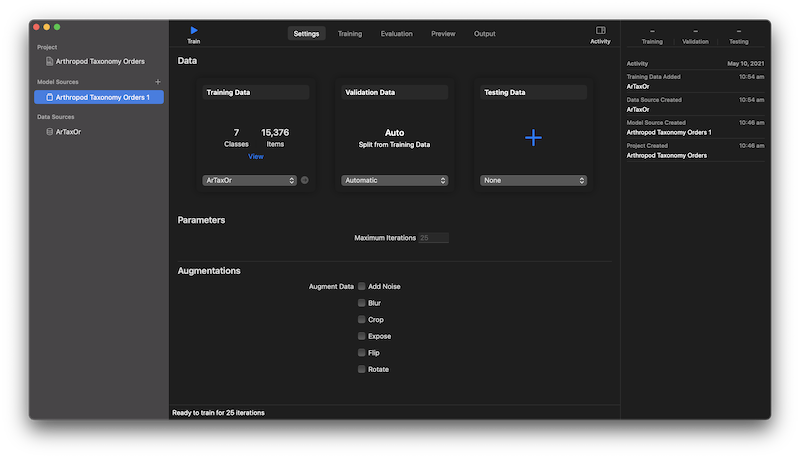Open the Output tab
Image resolution: width=800 pixels, height=458 pixels.
(484, 34)
